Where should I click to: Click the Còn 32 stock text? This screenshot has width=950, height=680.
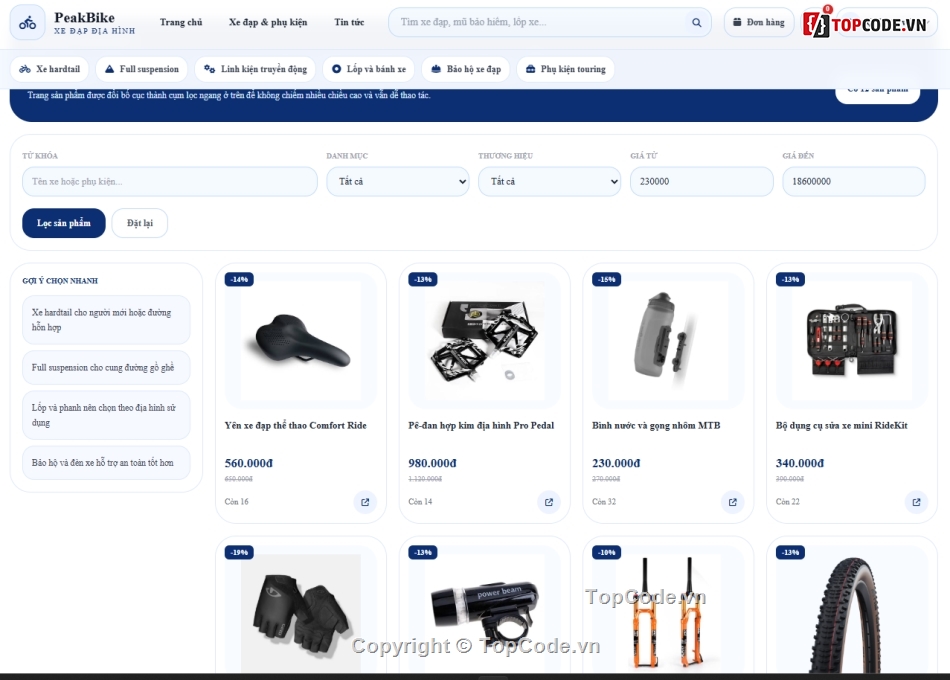[604, 502]
